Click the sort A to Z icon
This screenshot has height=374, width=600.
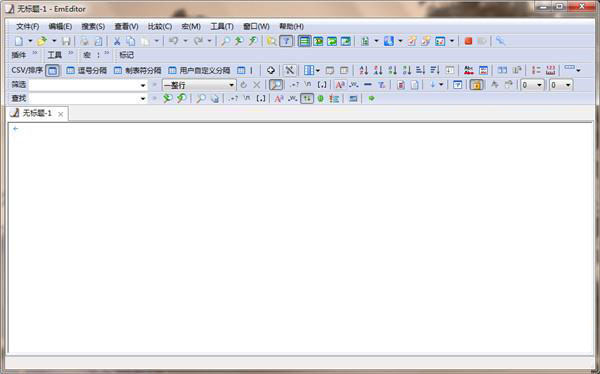364,70
